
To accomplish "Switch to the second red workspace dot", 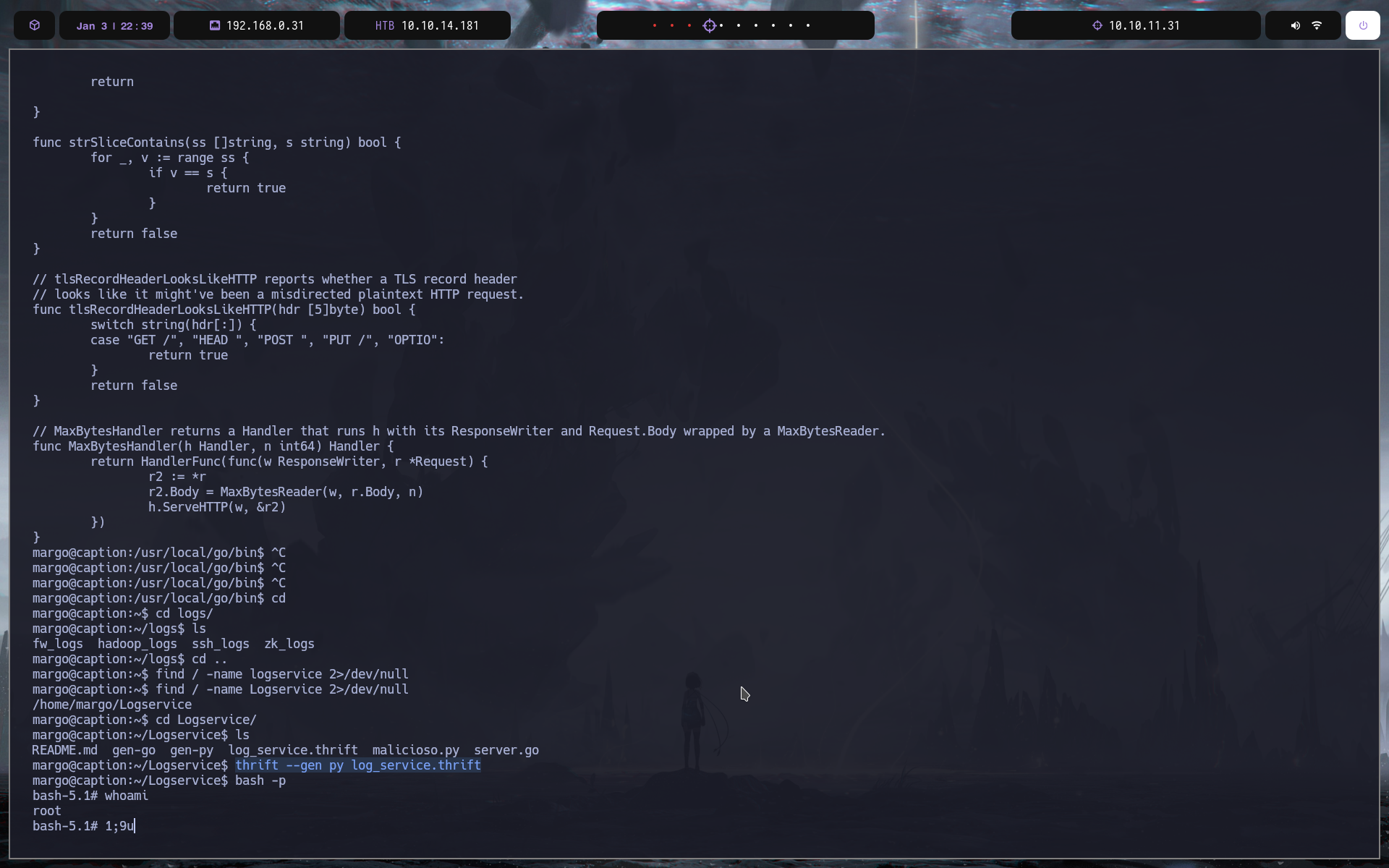I will coord(672,25).
